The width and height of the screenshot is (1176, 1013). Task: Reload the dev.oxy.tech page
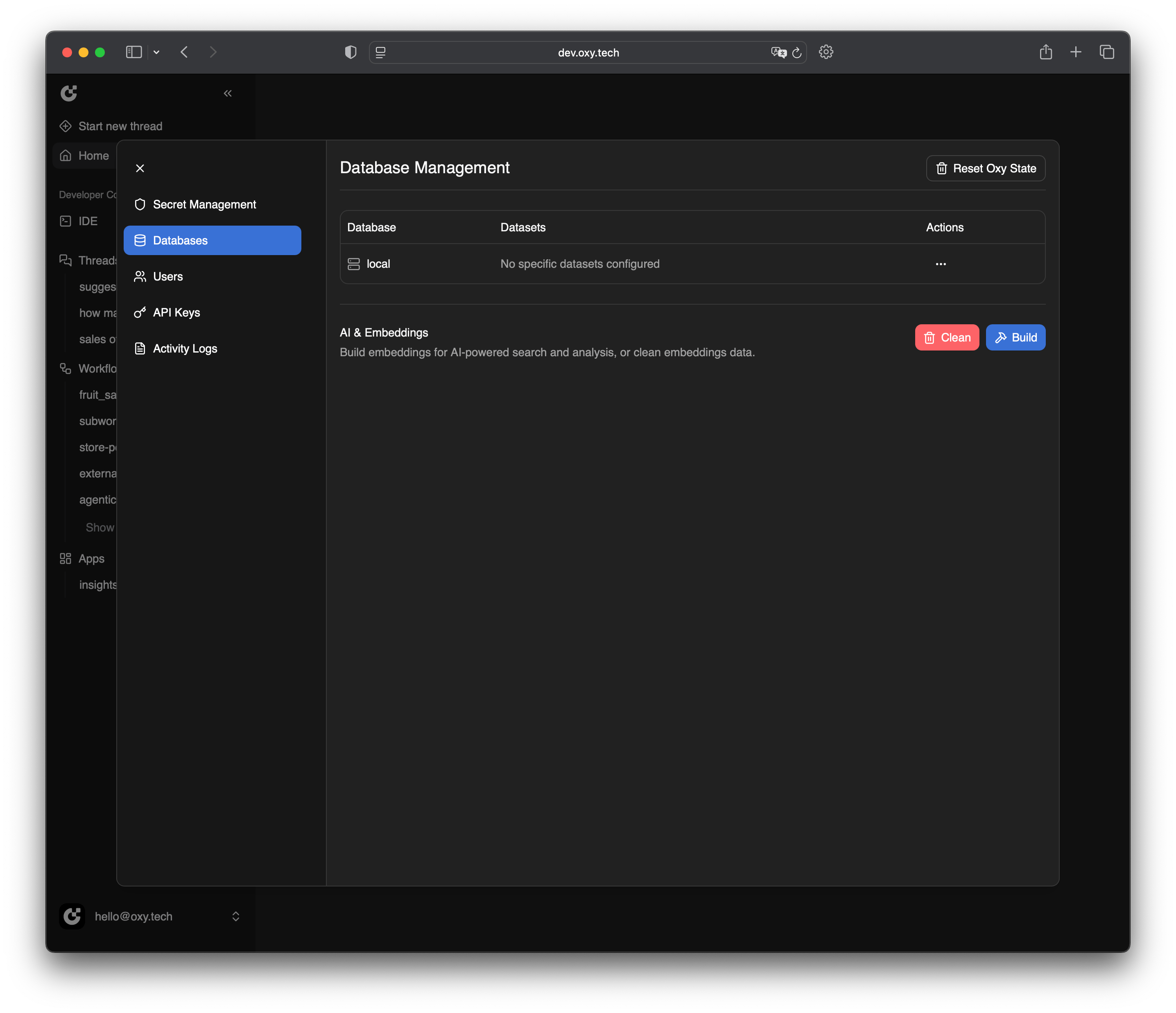(797, 52)
